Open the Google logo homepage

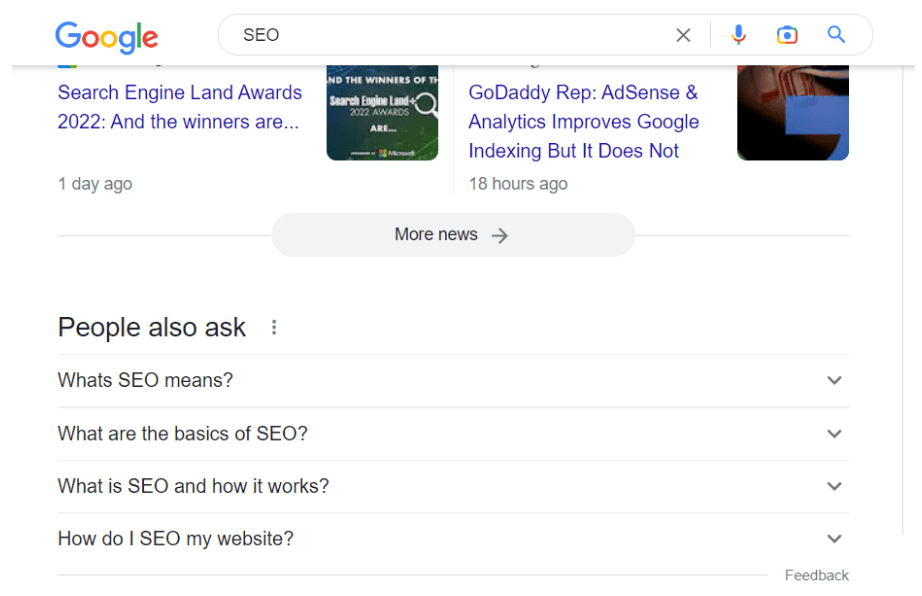(106, 37)
